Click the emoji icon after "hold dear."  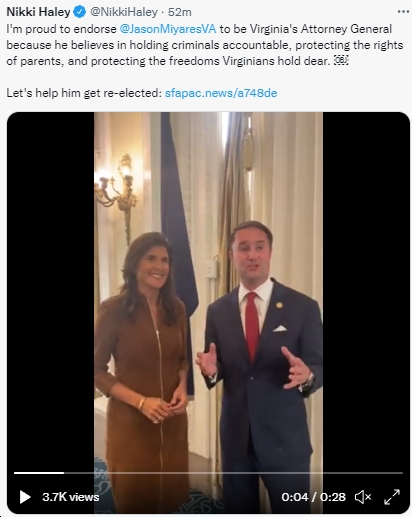341,61
